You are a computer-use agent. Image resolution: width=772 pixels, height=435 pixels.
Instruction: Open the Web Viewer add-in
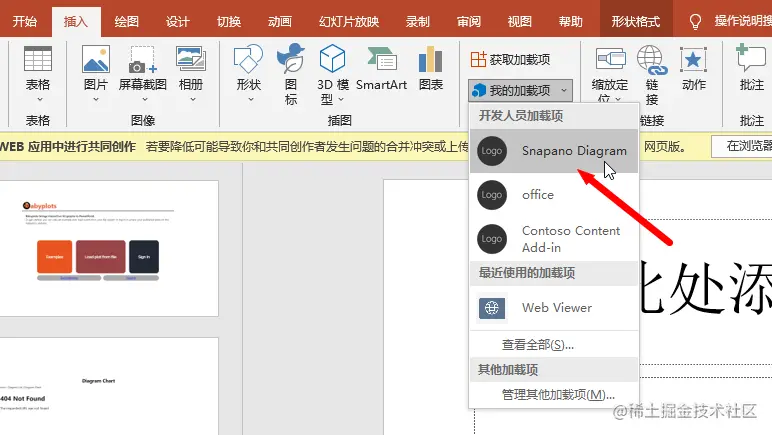(554, 308)
